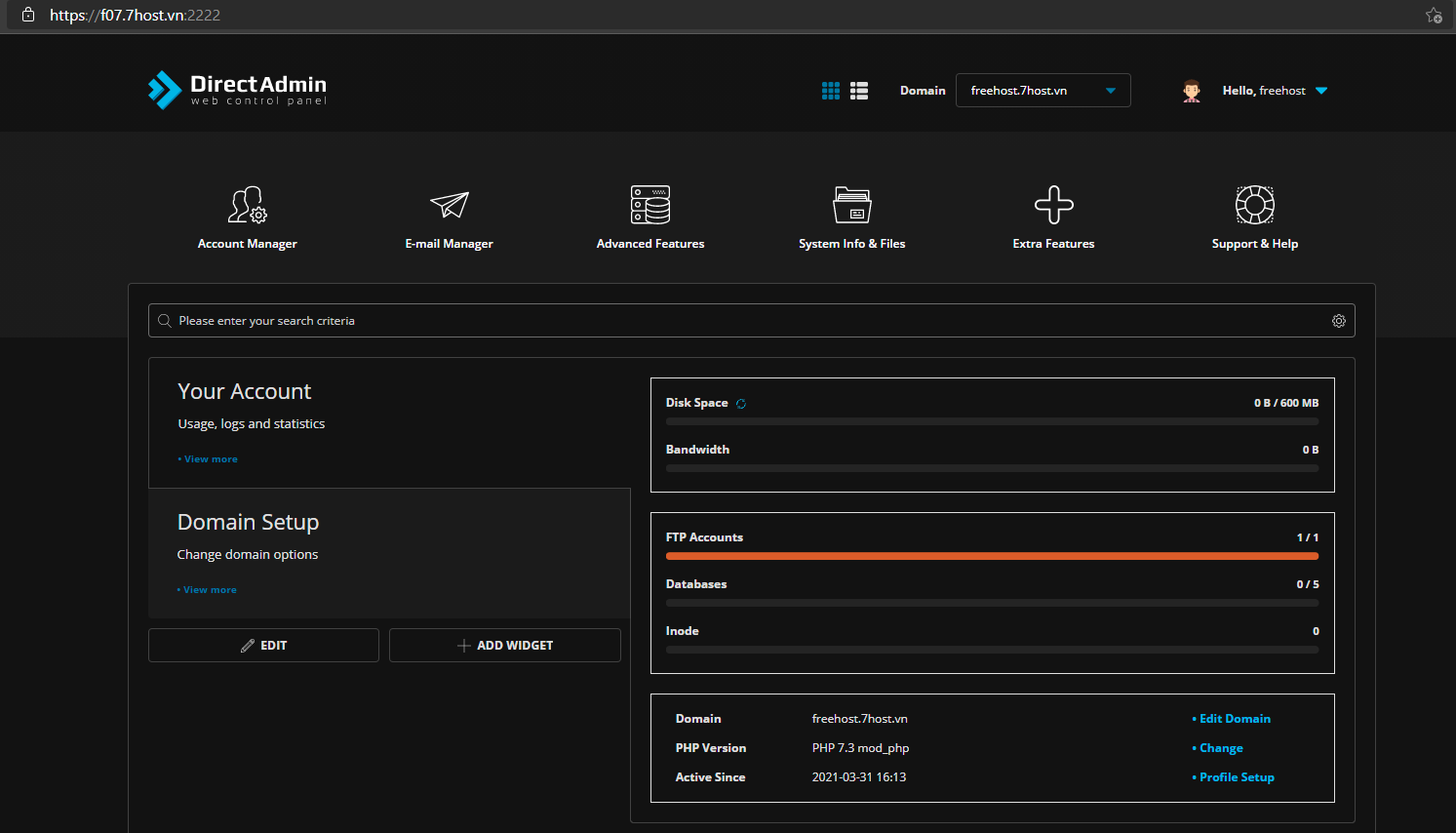Click the Databases usage bar
This screenshot has width=1456, height=833.
[992, 603]
